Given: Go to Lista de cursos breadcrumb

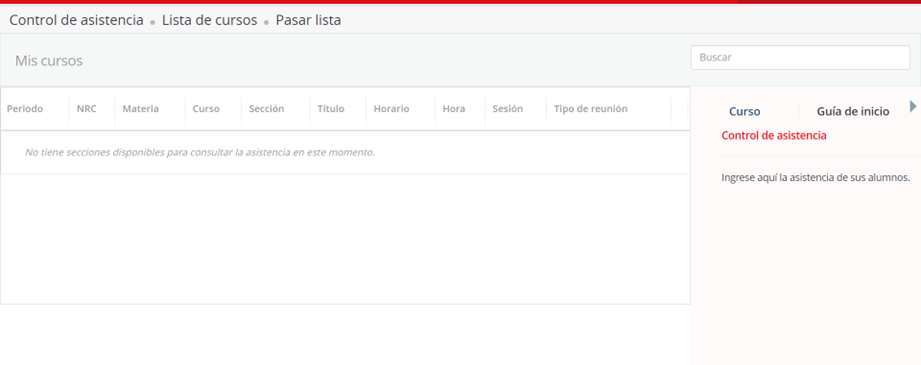Looking at the screenshot, I should click(210, 20).
